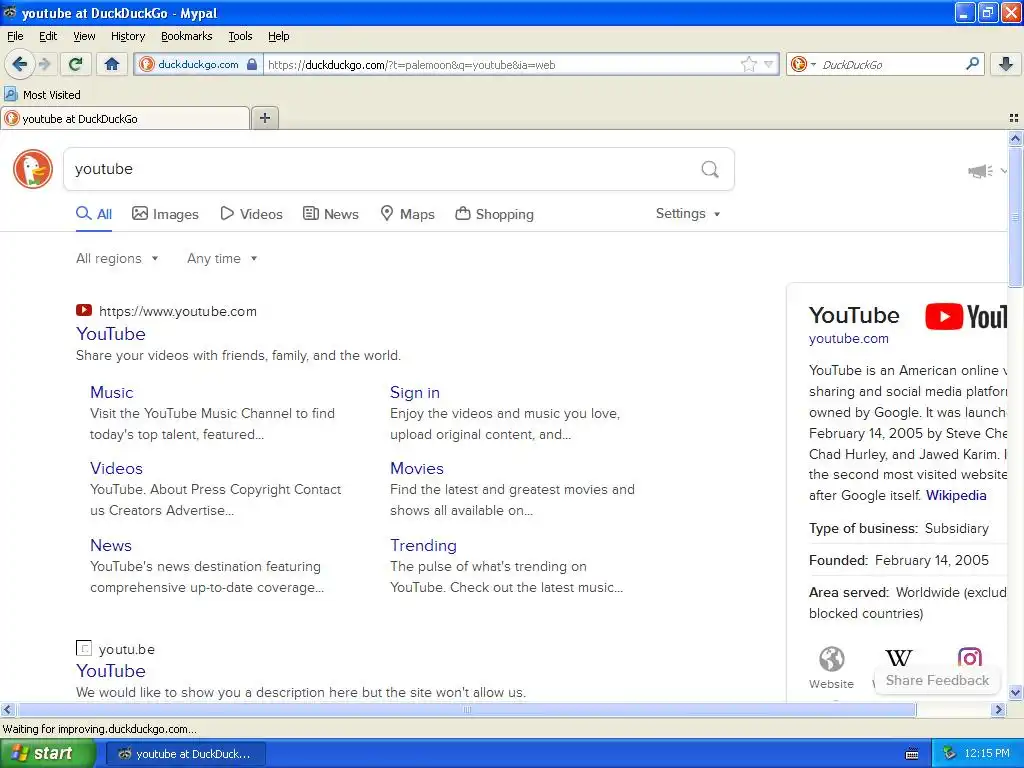Screen dimensions: 1024x768
Task: Click the Wikipedia W icon
Action: click(x=899, y=658)
